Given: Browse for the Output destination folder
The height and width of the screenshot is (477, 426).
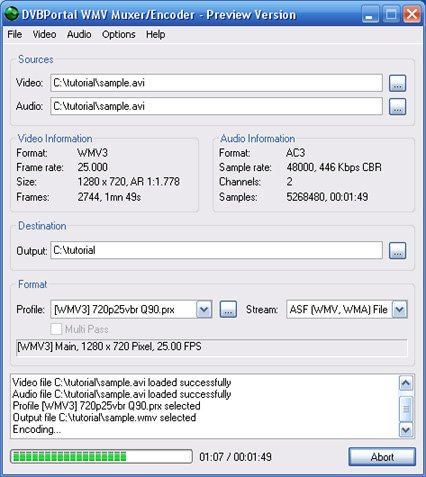Looking at the screenshot, I should 397,250.
